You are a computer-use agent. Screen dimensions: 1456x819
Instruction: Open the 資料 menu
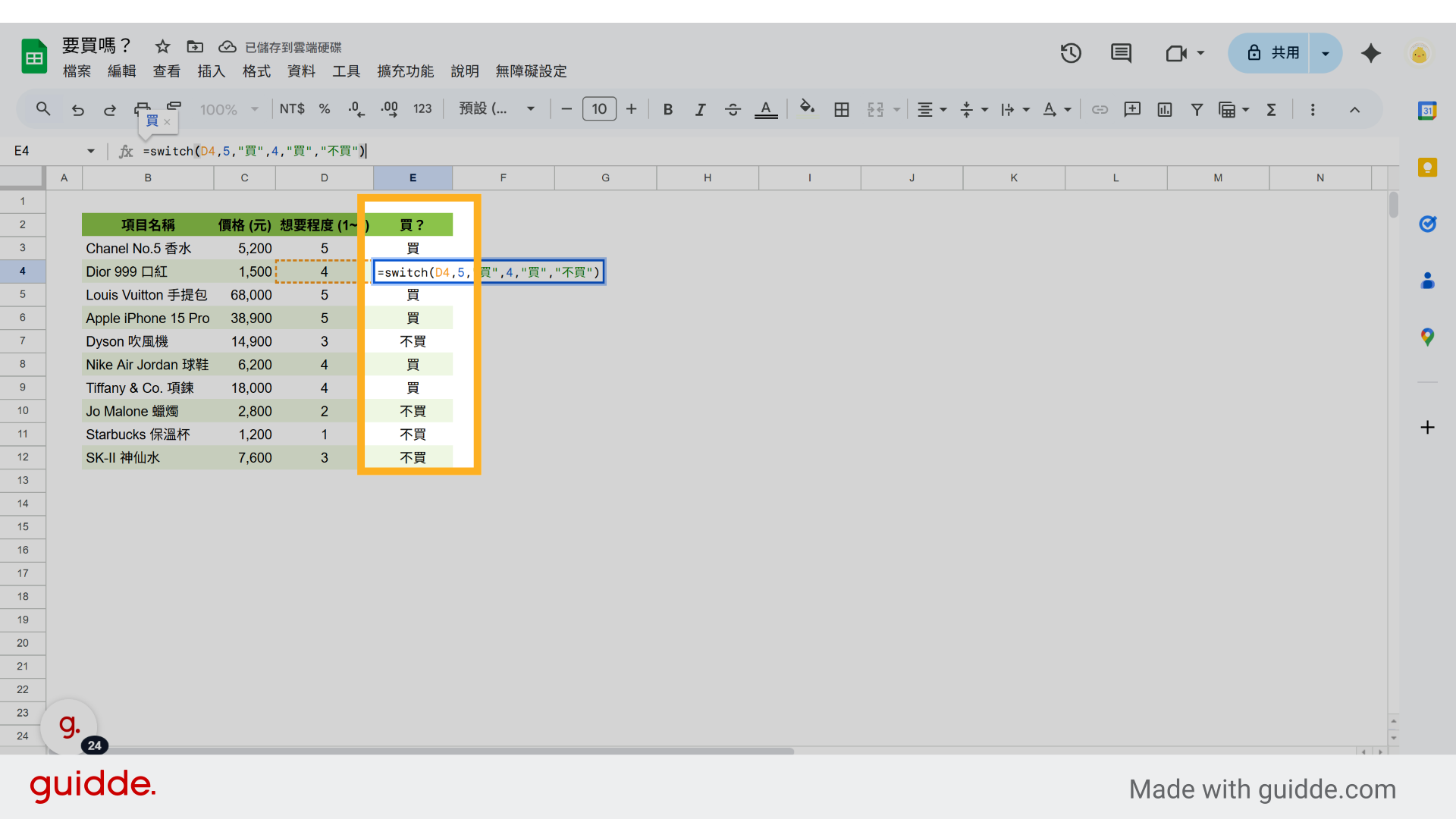(x=300, y=71)
